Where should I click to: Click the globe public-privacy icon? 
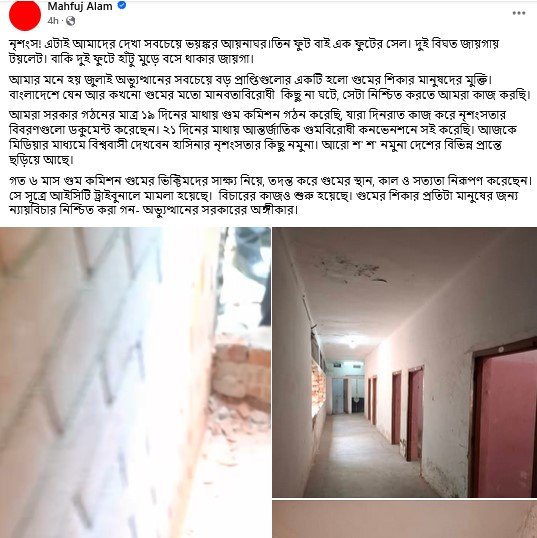pyautogui.click(x=70, y=21)
